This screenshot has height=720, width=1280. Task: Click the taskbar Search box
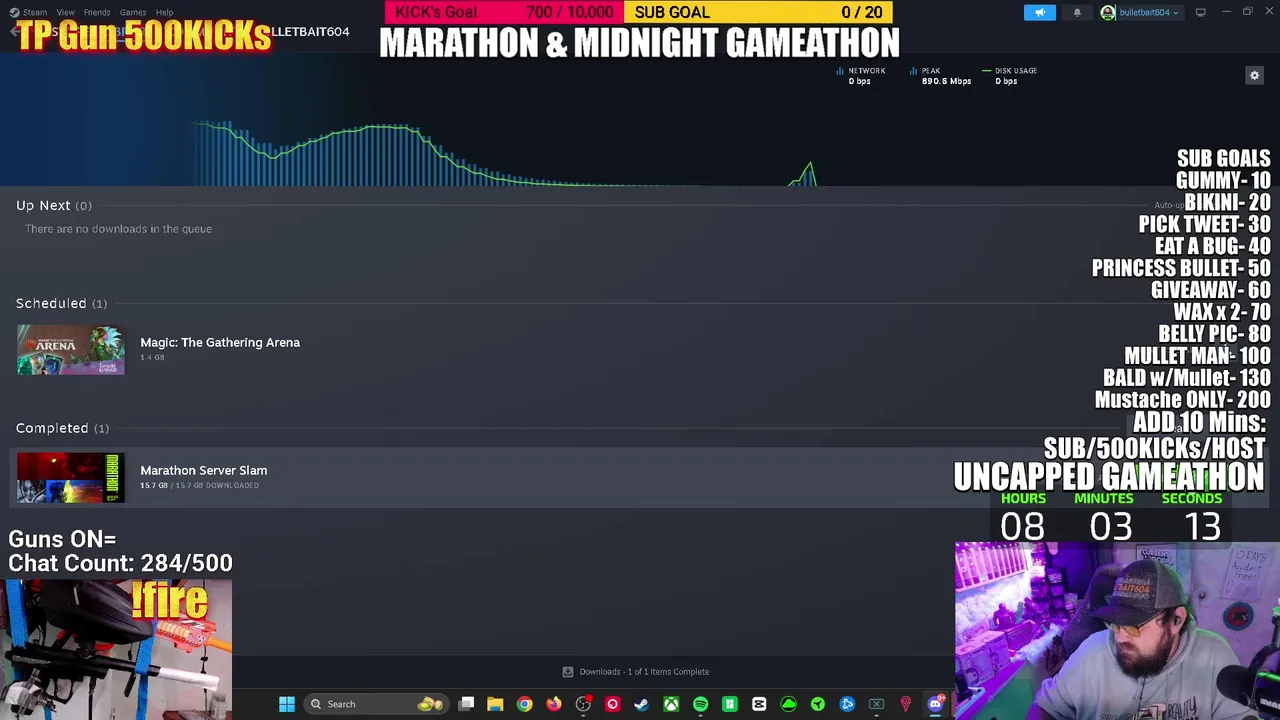click(x=377, y=704)
